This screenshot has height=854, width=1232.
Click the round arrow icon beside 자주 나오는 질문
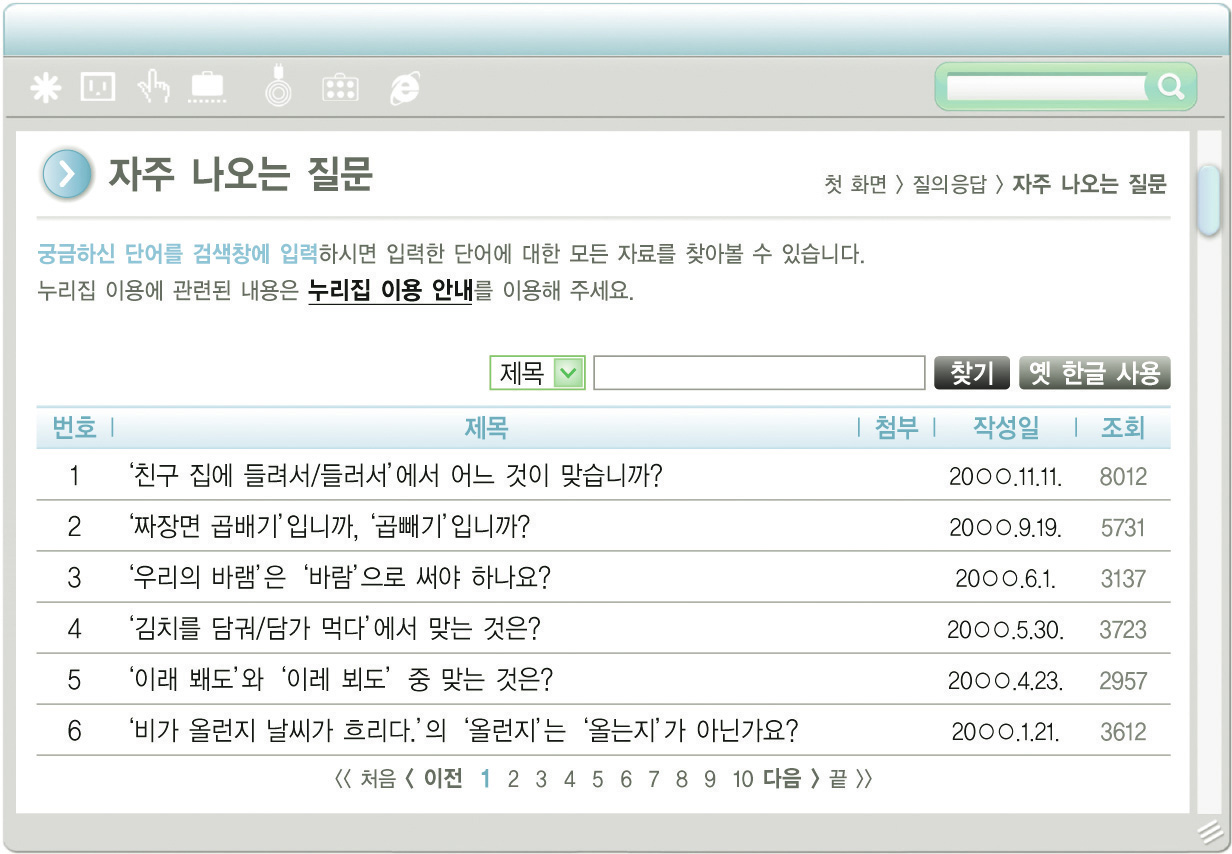(x=67, y=175)
